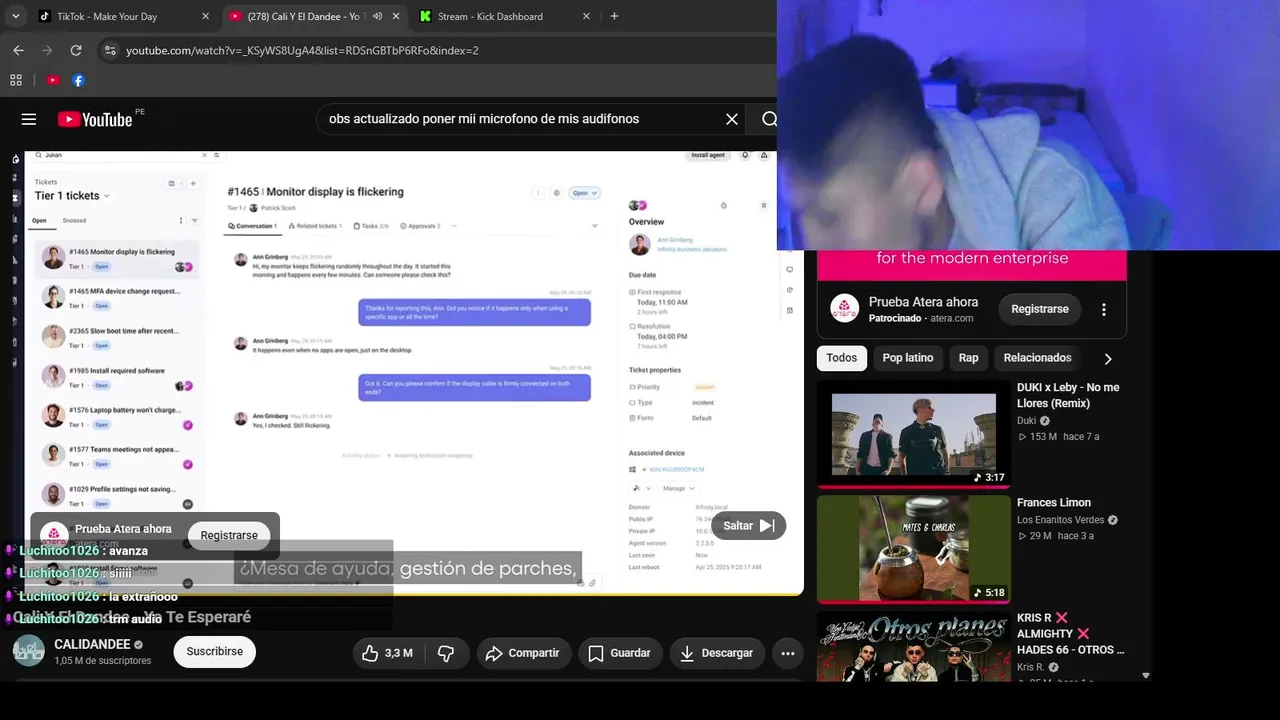
Task: Show more filter chips with the right arrow
Action: tap(1108, 358)
